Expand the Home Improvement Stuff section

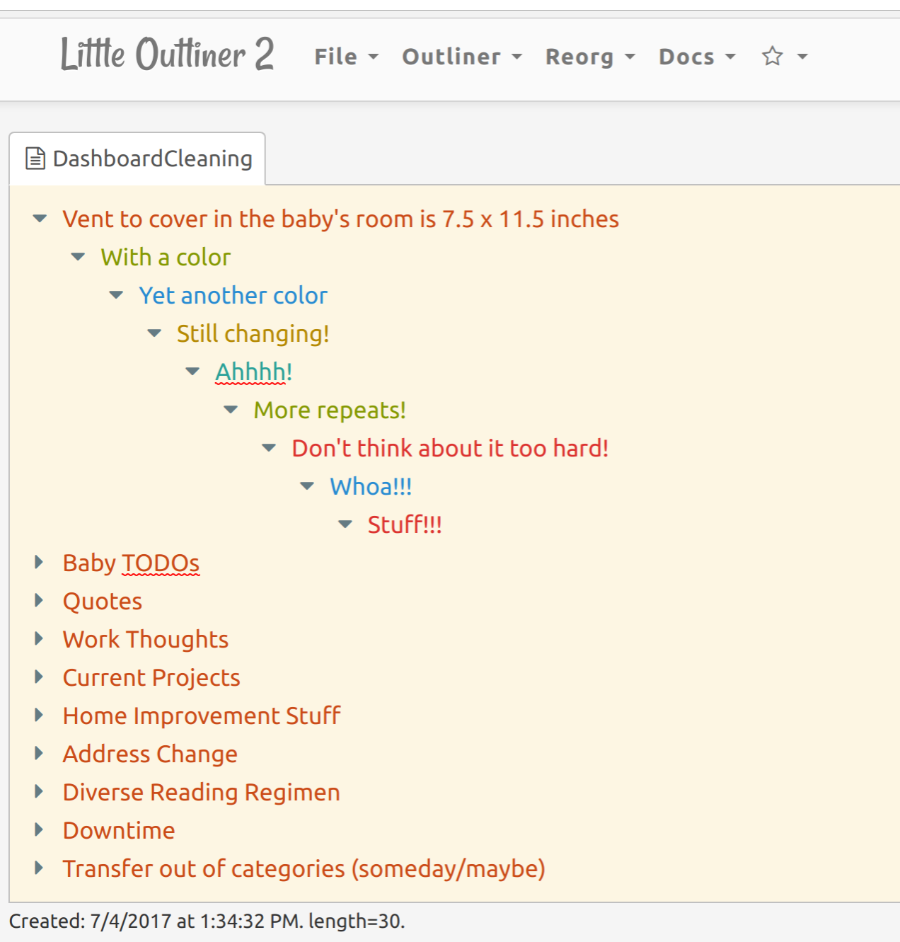click(x=38, y=715)
